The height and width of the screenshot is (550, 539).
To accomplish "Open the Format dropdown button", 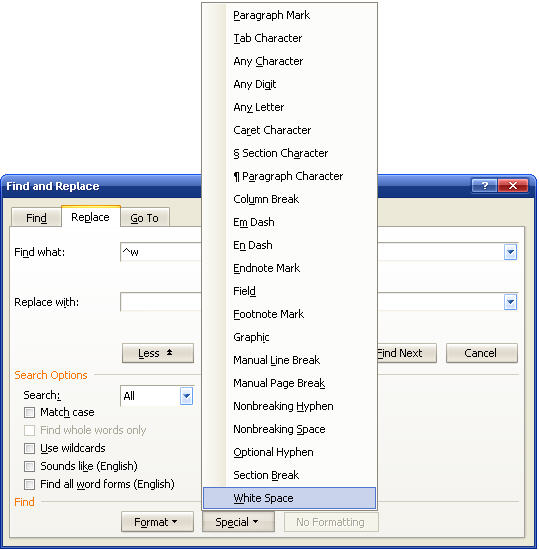I will click(x=157, y=522).
